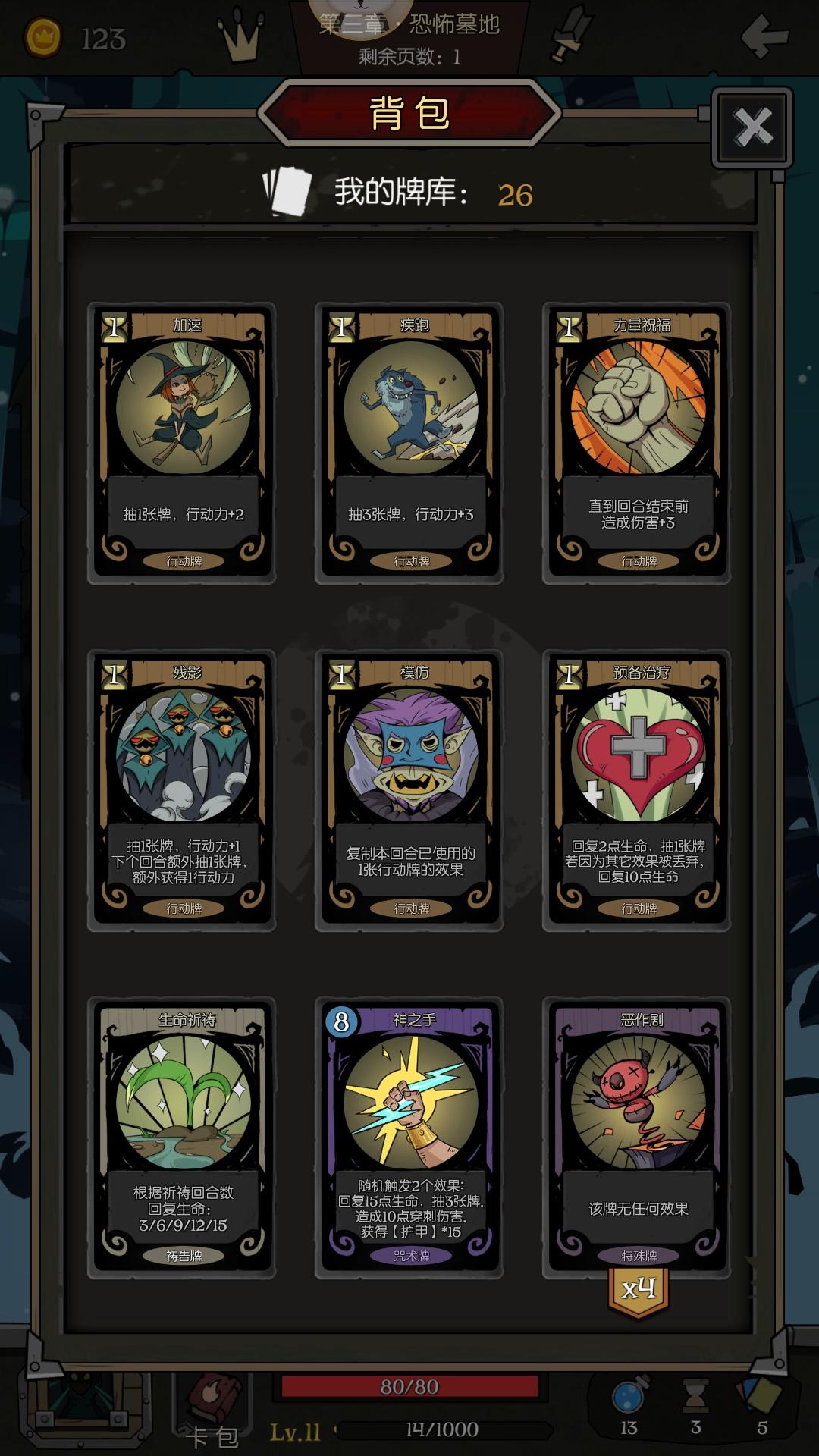Viewport: 819px width, 1456px height.
Task: Click the gold crown coin icon
Action: pos(43,38)
